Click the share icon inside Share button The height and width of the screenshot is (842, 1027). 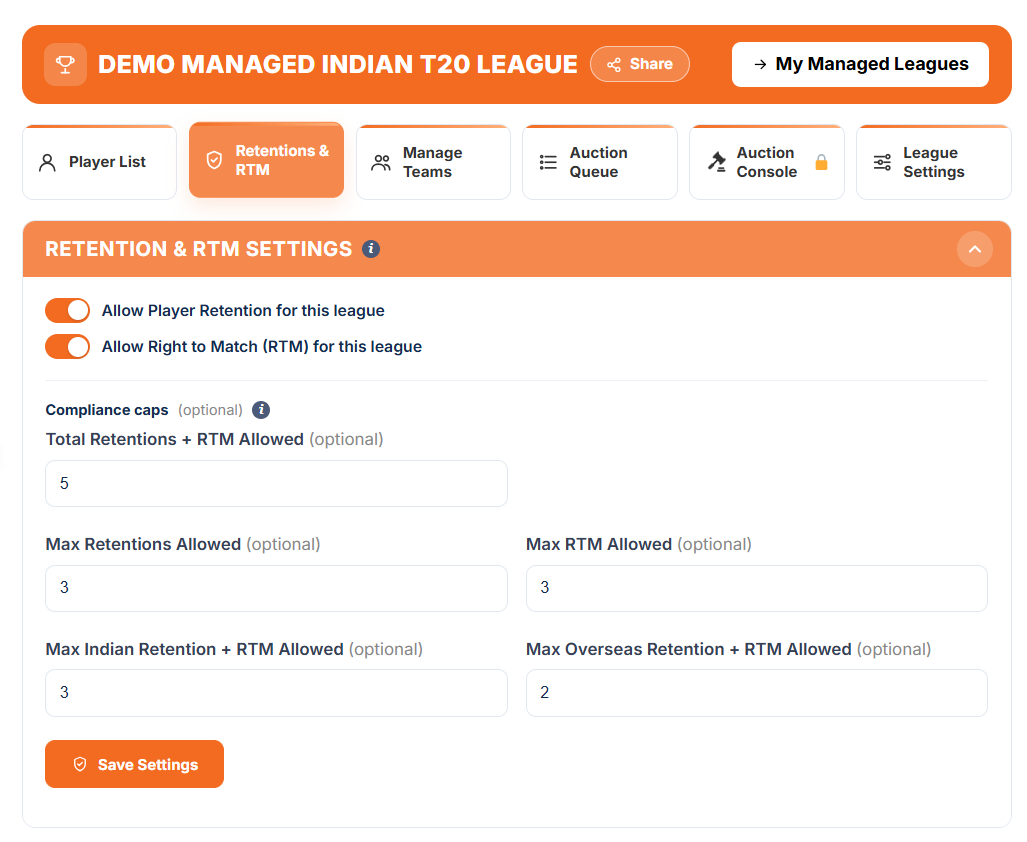614,64
